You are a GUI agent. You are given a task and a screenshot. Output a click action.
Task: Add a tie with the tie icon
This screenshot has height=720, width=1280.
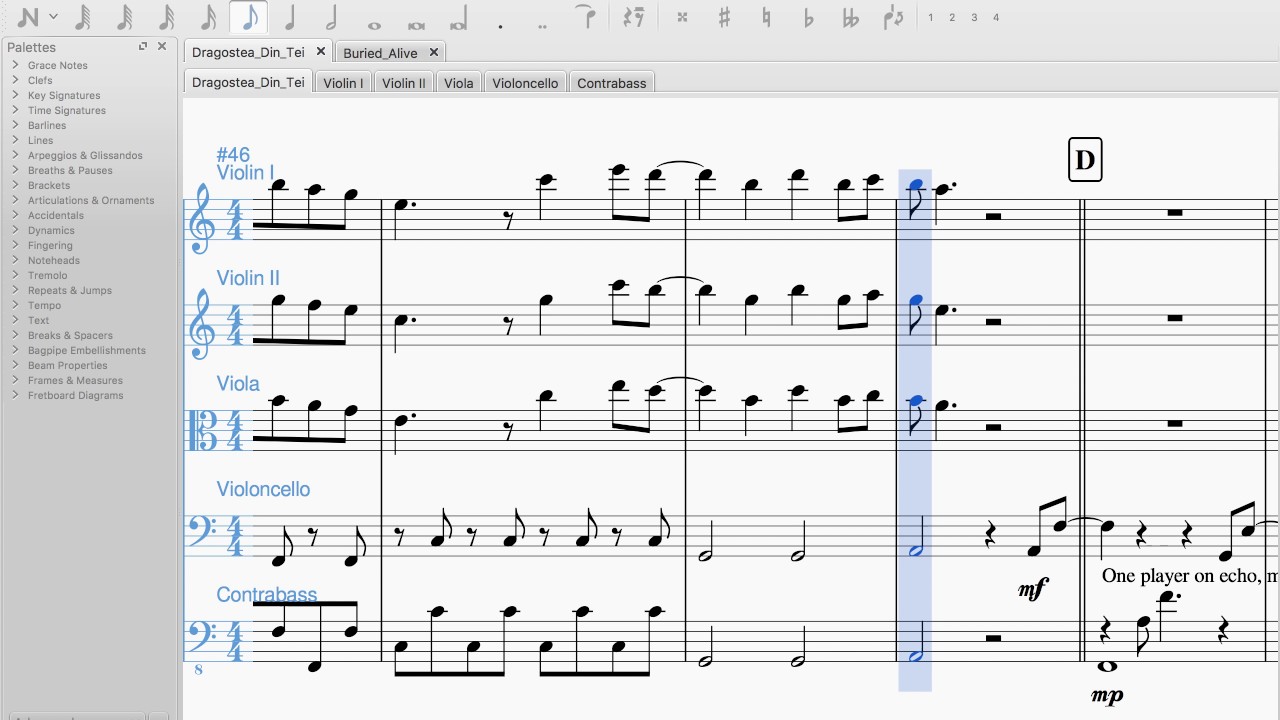pyautogui.click(x=587, y=16)
